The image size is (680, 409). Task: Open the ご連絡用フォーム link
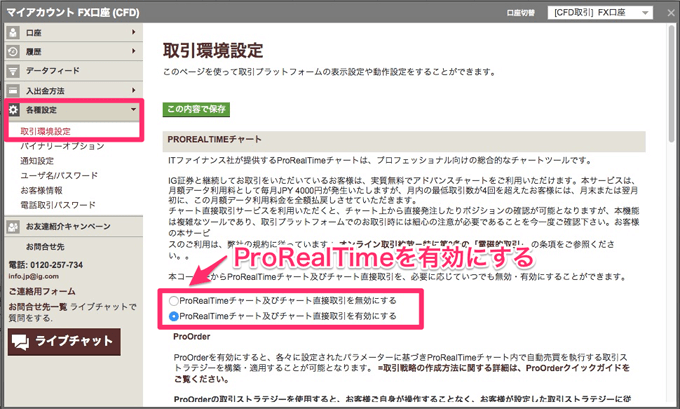click(x=42, y=291)
